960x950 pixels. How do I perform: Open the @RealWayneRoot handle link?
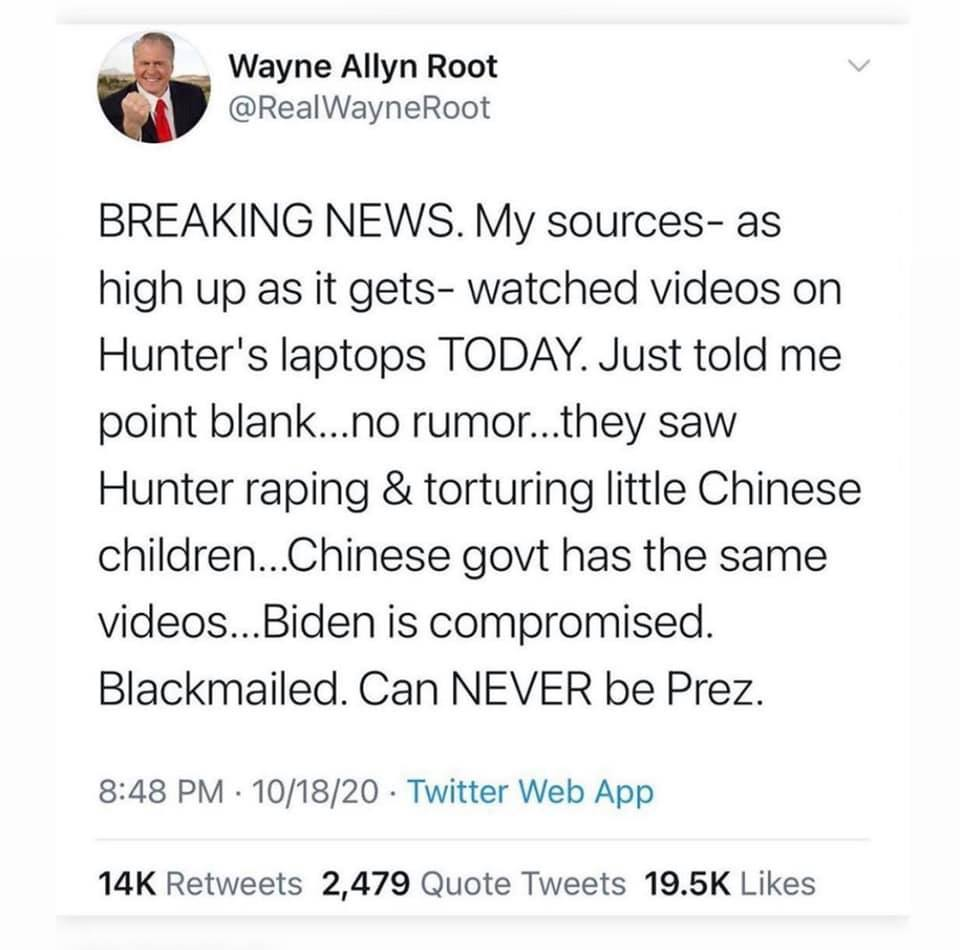[359, 108]
